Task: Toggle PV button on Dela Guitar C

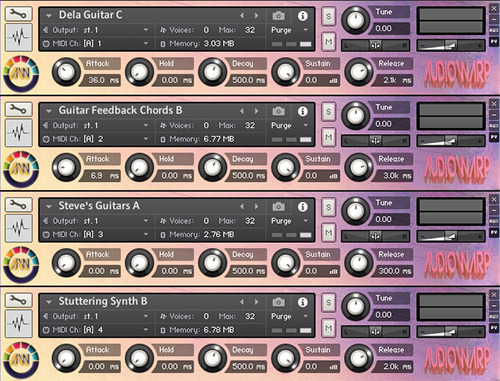Action: pyautogui.click(x=494, y=41)
